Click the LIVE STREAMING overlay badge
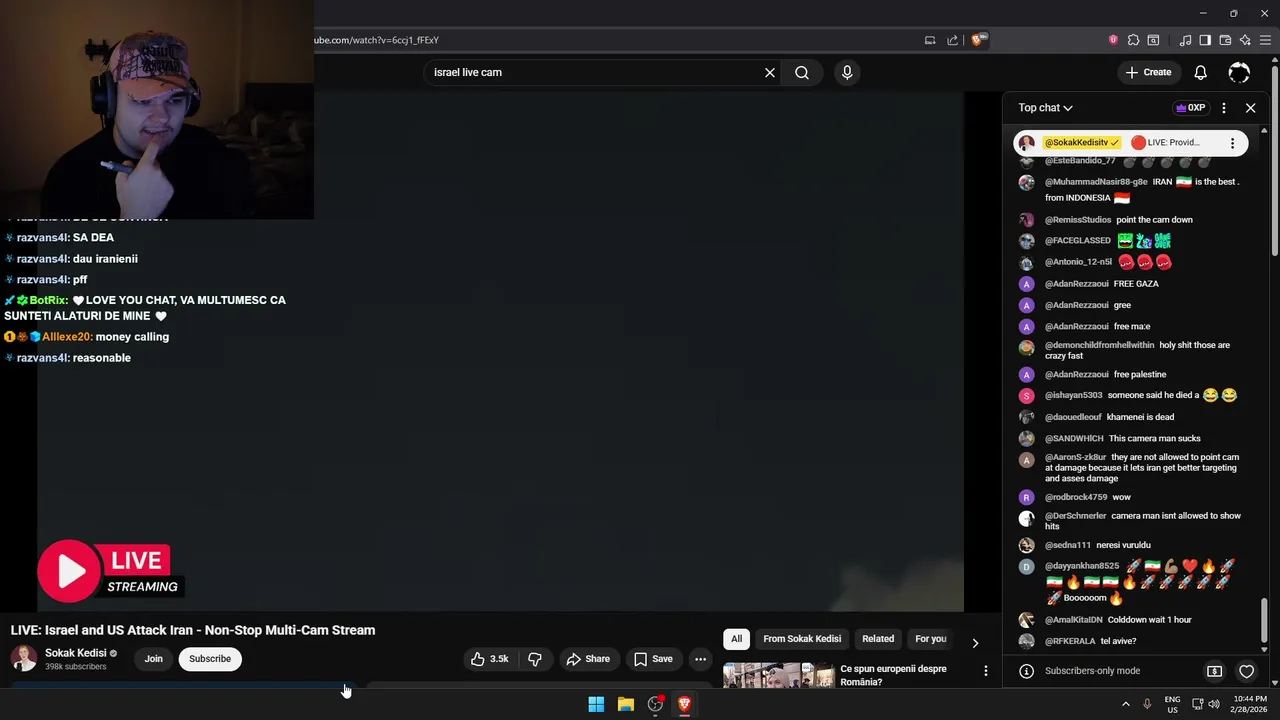The height and width of the screenshot is (720, 1280). (x=110, y=572)
